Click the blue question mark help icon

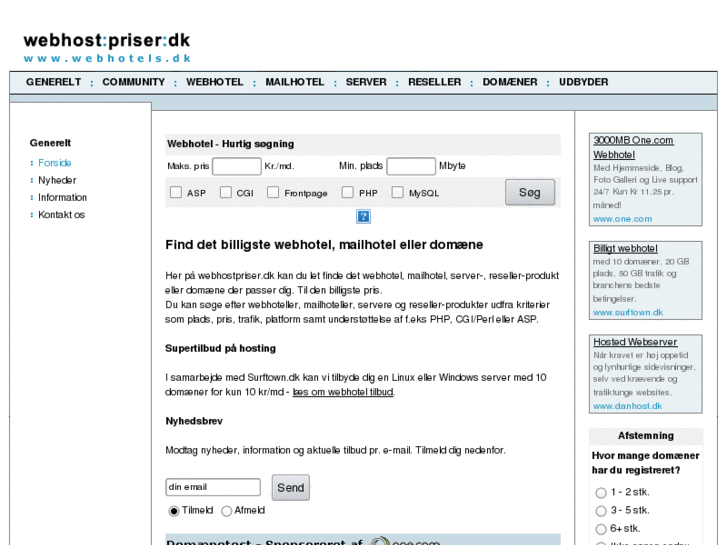pyautogui.click(x=363, y=216)
